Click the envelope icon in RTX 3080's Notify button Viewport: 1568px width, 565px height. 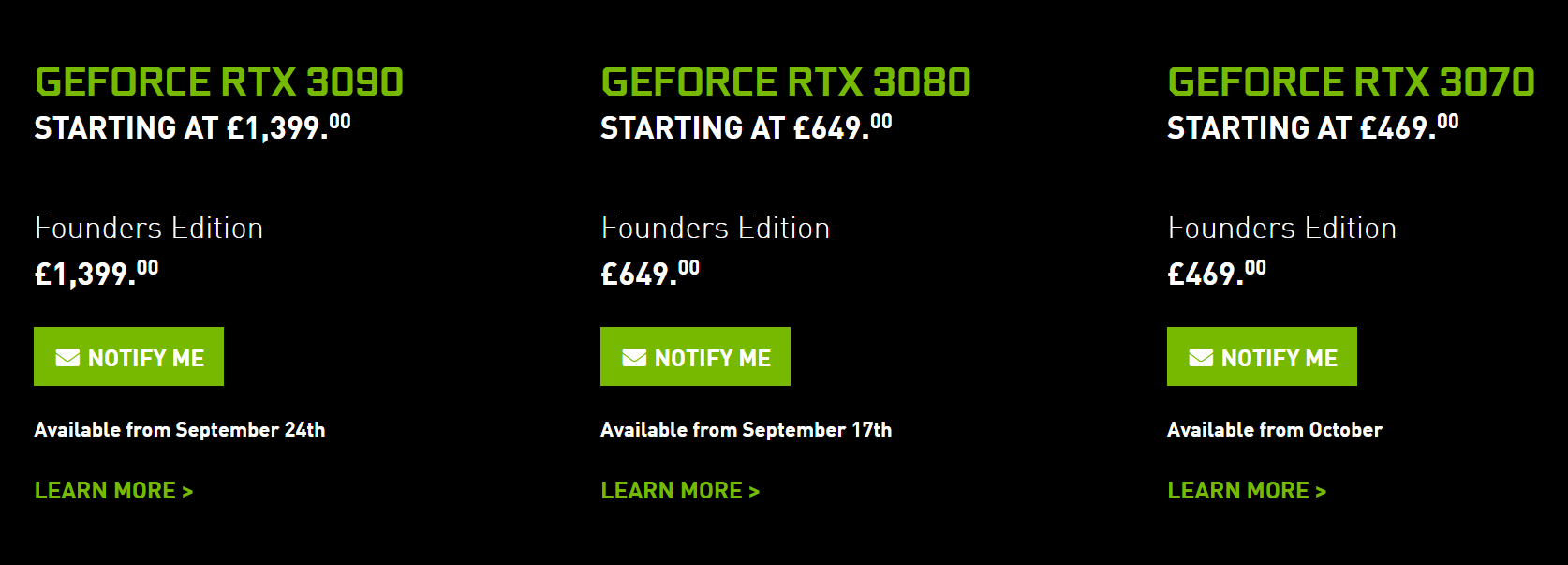click(x=634, y=357)
